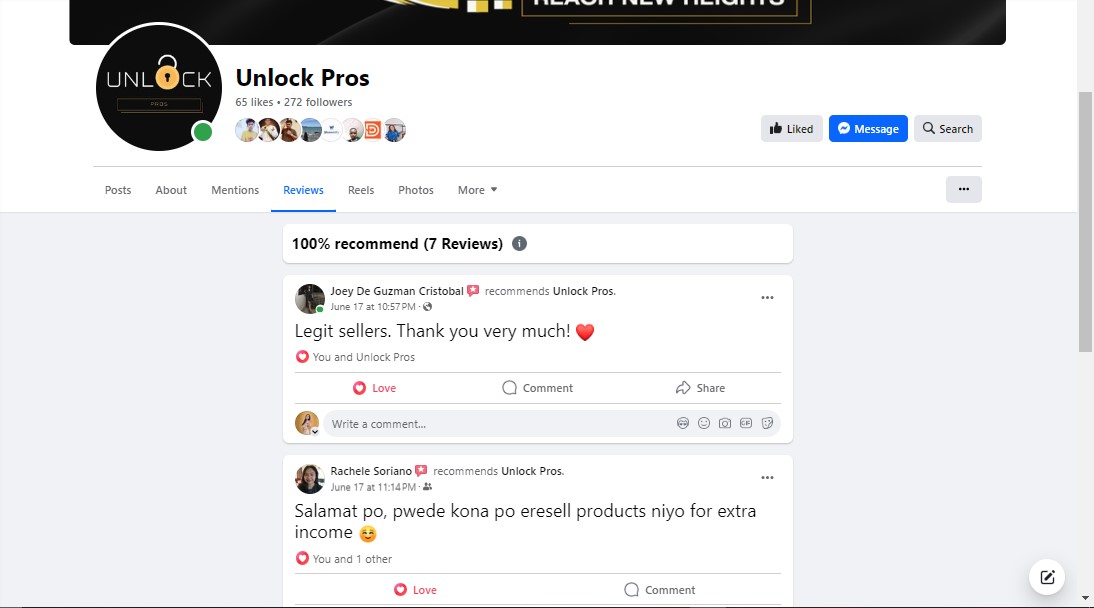
Task: Switch to the Photos tab
Action: (x=416, y=190)
